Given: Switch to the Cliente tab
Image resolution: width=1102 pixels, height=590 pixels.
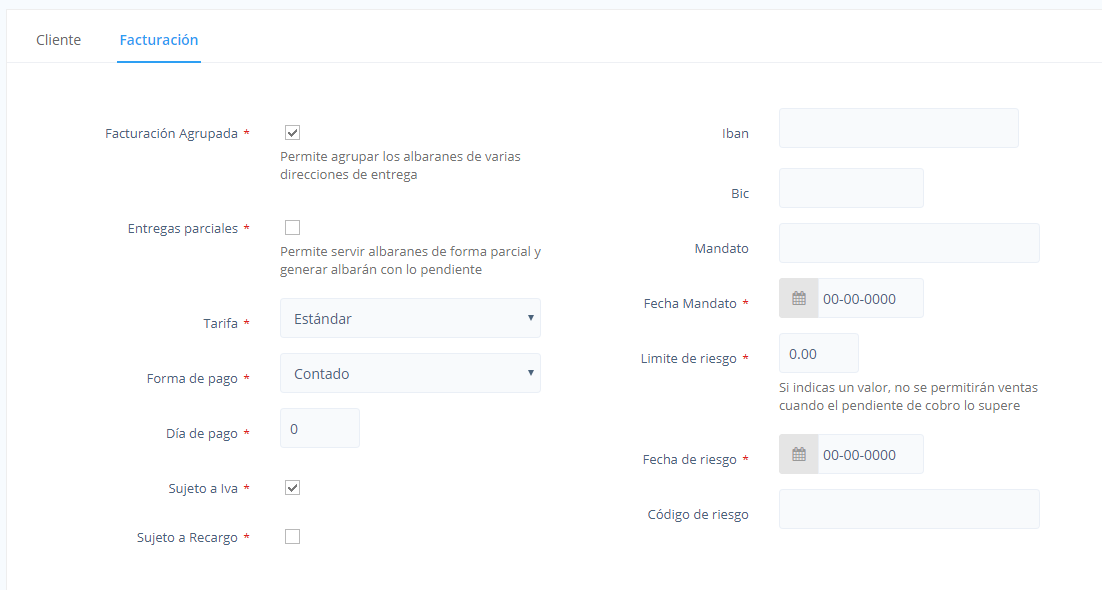Looking at the screenshot, I should pos(58,40).
